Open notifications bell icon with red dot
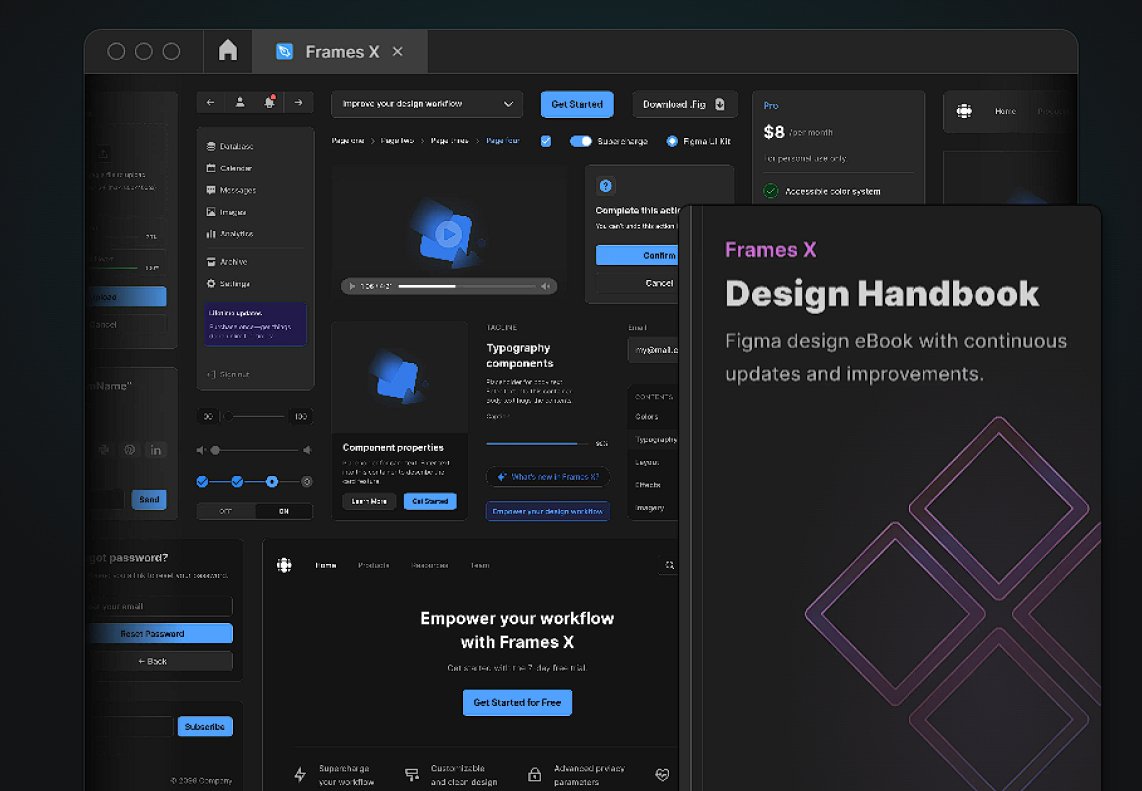The width and height of the screenshot is (1142, 791). coord(269,103)
